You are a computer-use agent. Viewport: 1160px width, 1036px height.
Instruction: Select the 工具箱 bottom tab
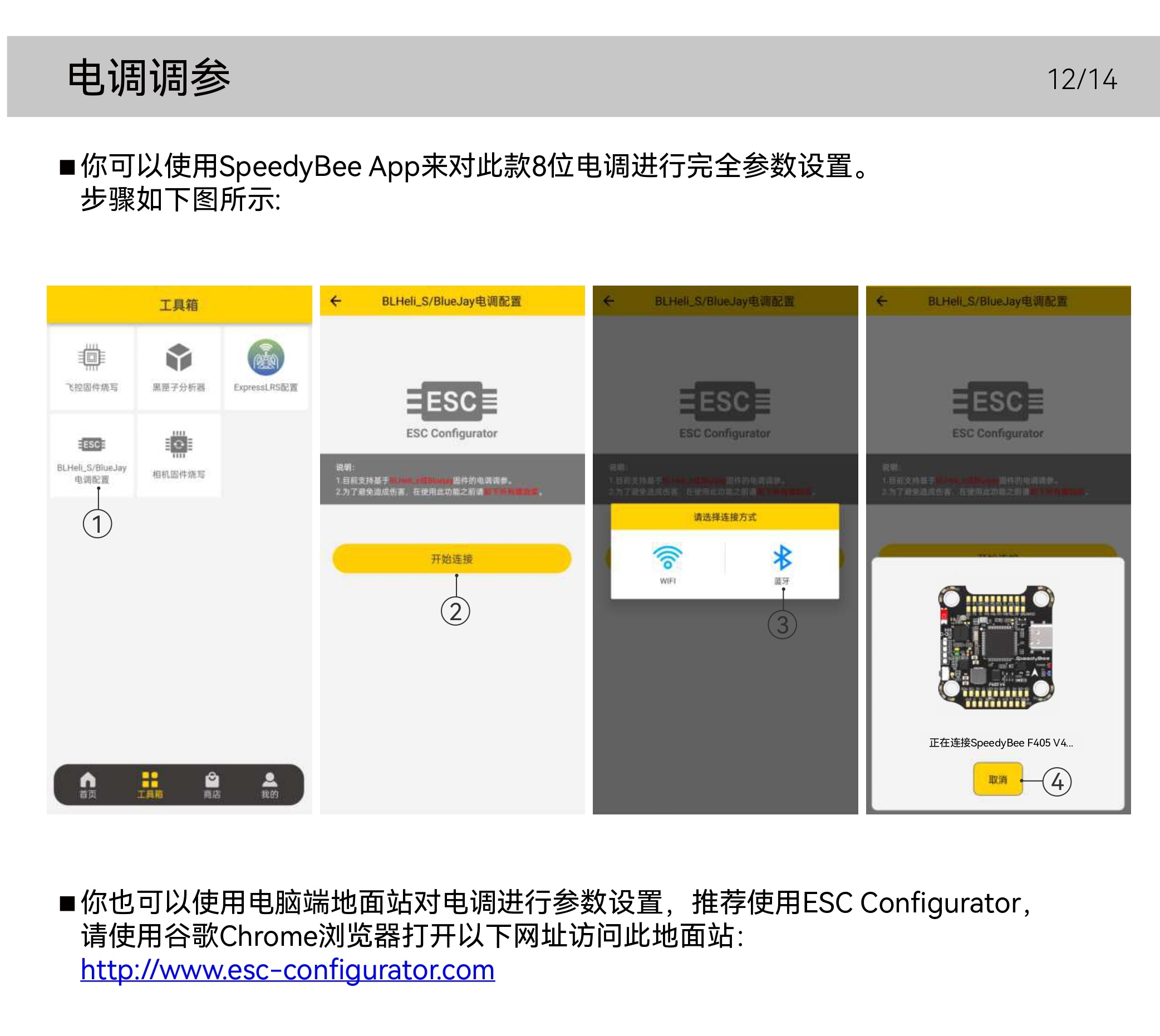(x=150, y=785)
